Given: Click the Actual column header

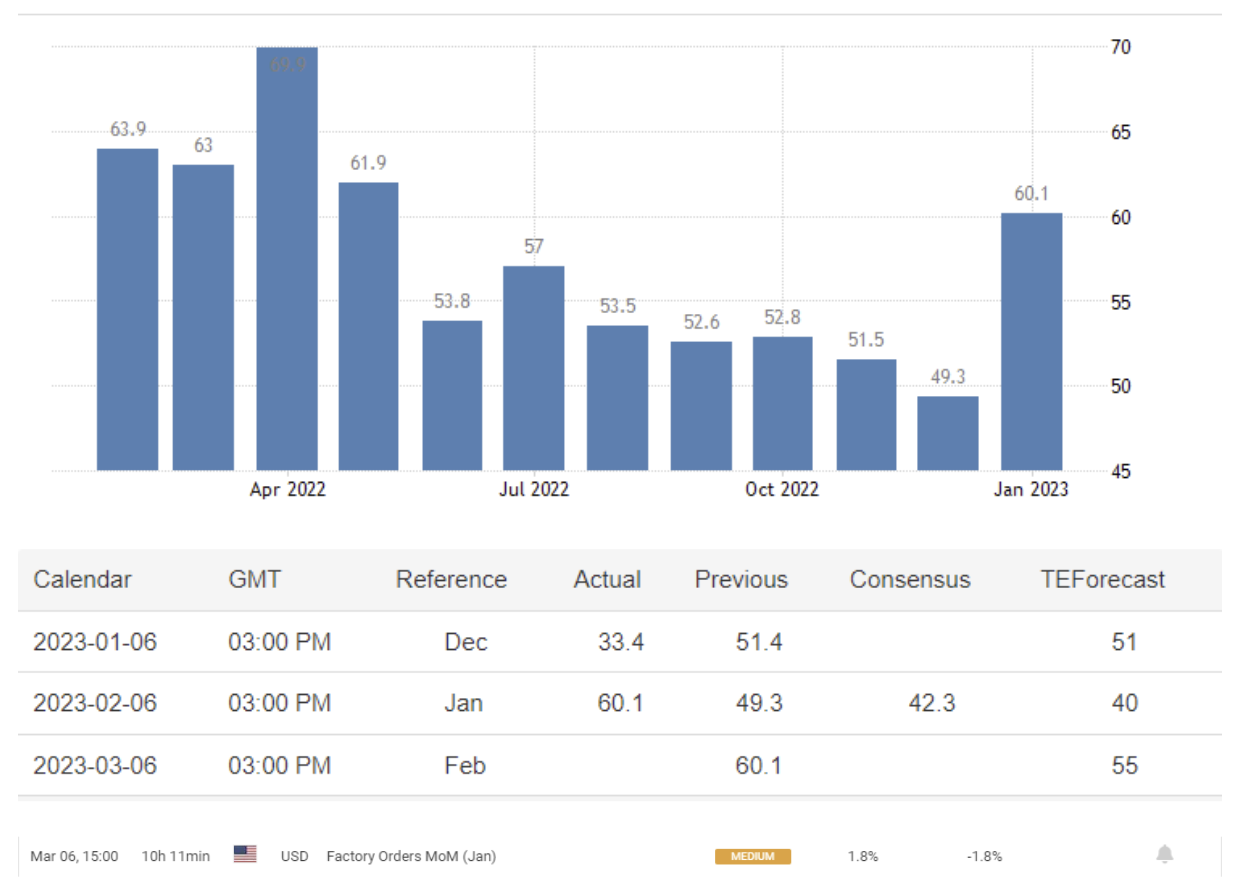Looking at the screenshot, I should (607, 580).
